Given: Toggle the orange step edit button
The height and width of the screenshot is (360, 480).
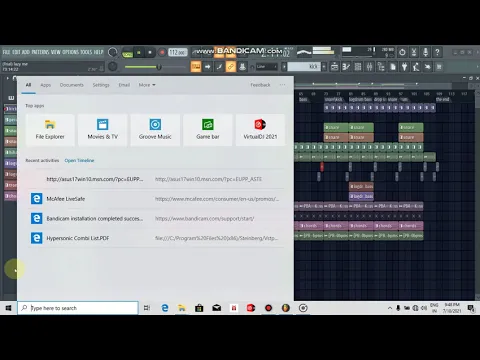Looking at the screenshot, I should pyautogui.click(x=196, y=67).
